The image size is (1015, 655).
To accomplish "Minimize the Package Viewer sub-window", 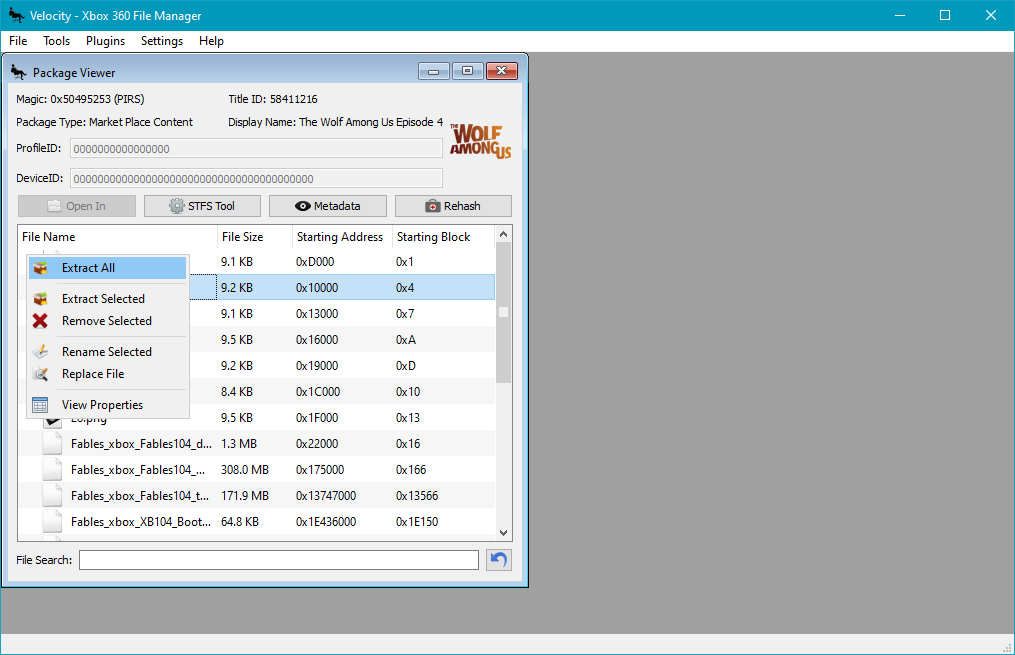I will tap(434, 71).
